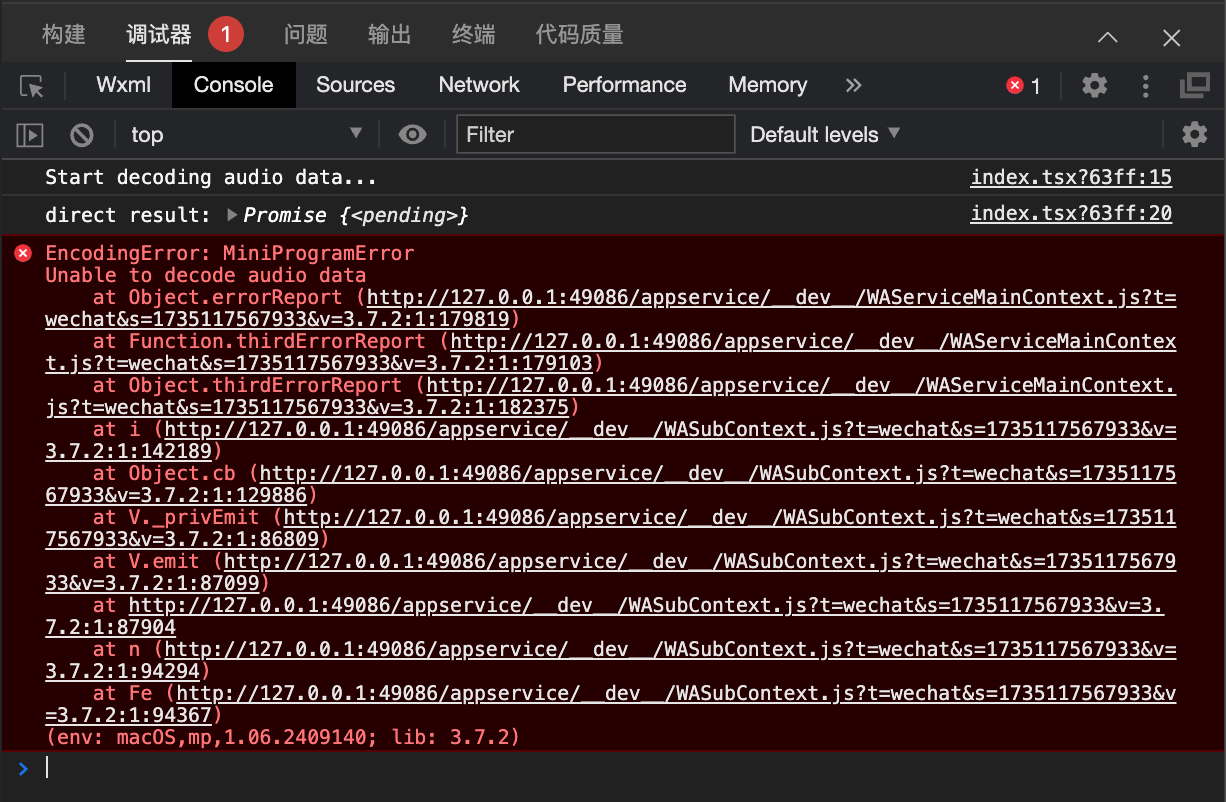Screen dimensions: 1226x802
Task: Select the 调试器 tab
Action: [x=159, y=35]
